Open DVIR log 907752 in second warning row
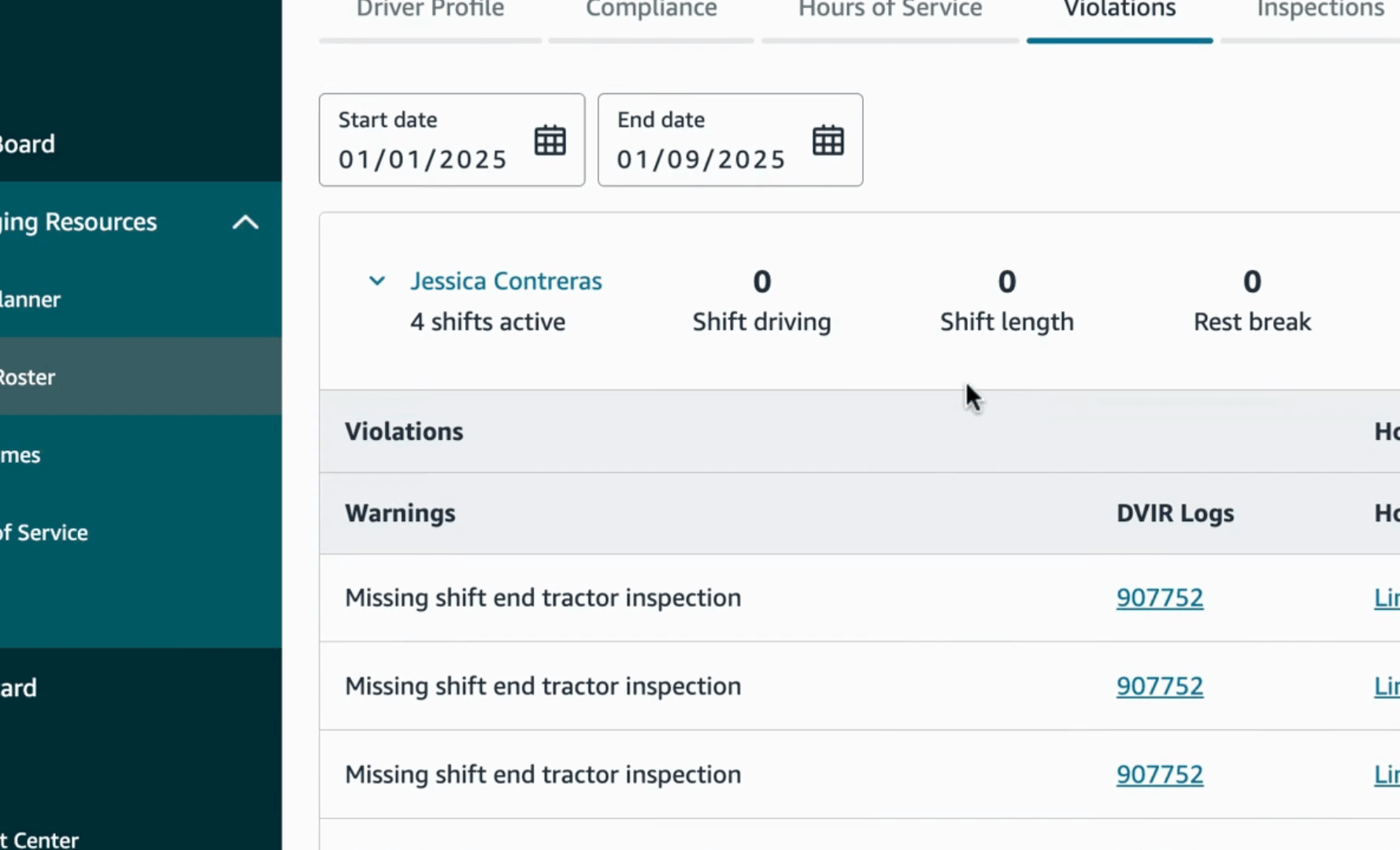 coord(1159,686)
